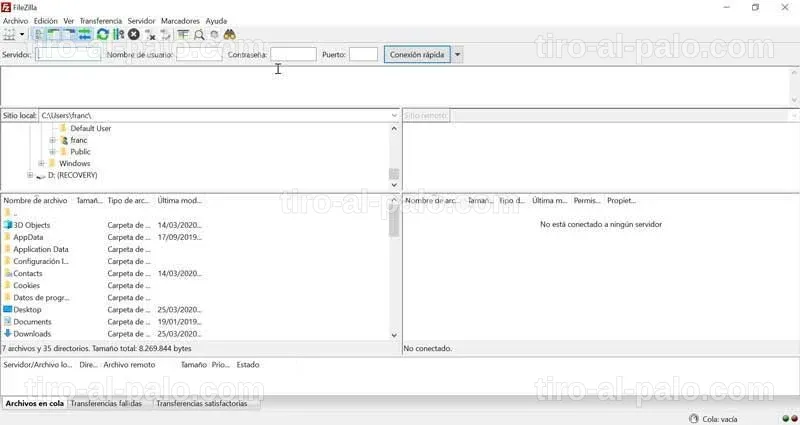
Task: Select D: (RECOVERY) drive in tree
Action: pyautogui.click(x=72, y=175)
